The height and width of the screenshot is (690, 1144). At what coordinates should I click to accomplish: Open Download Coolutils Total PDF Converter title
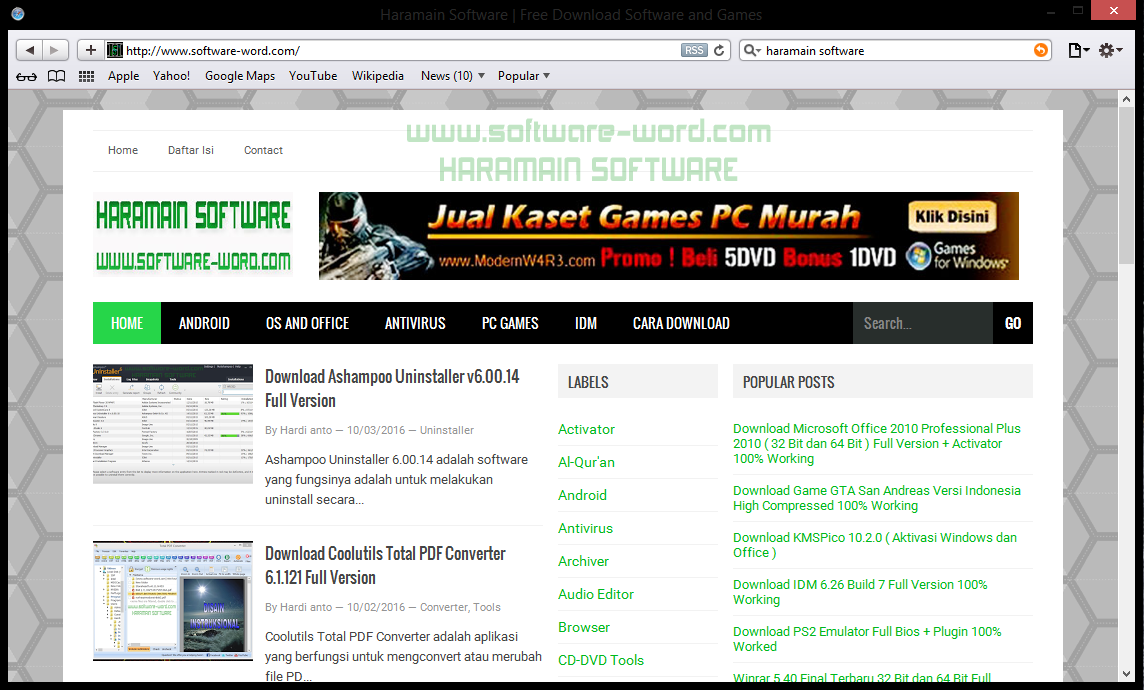[x=385, y=565]
